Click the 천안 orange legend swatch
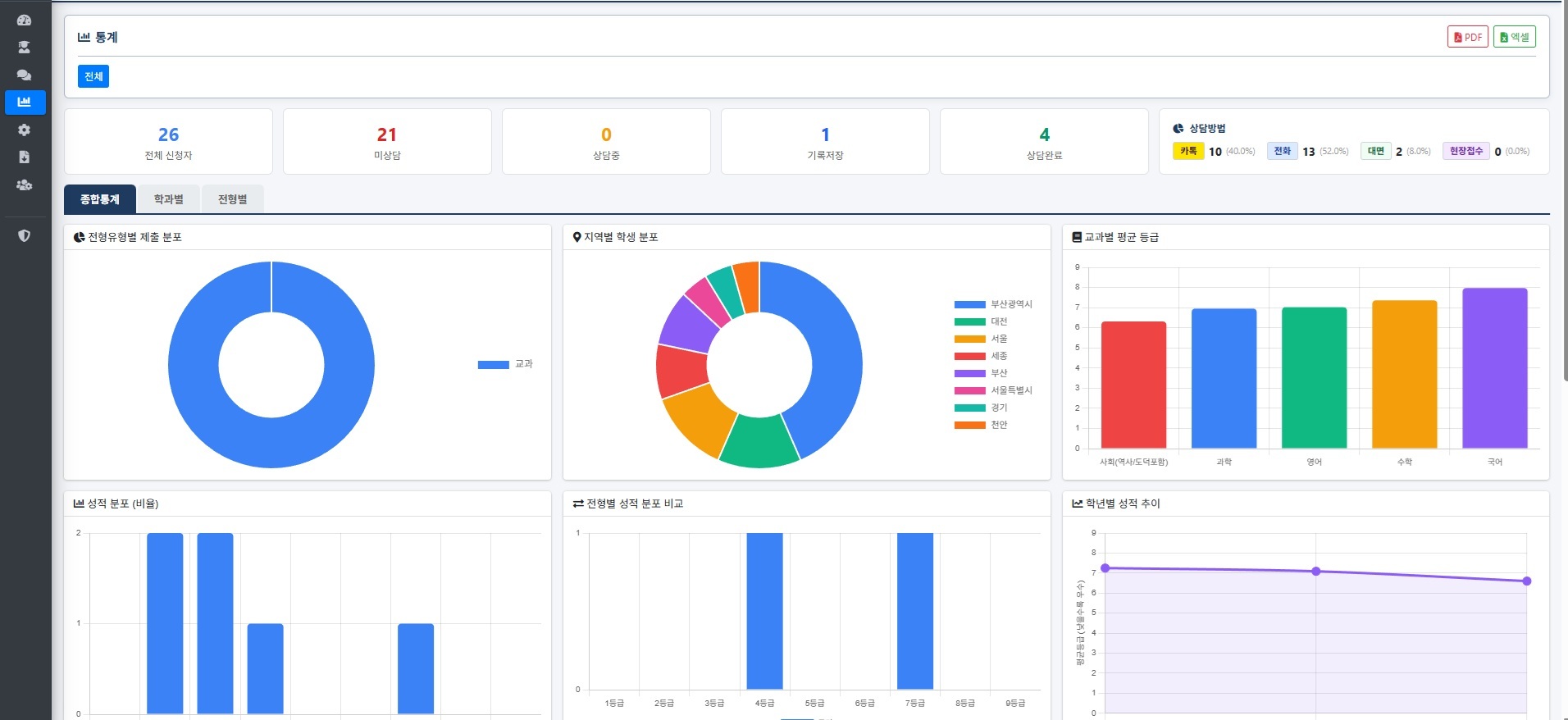This screenshot has width=1568, height=720. (969, 425)
